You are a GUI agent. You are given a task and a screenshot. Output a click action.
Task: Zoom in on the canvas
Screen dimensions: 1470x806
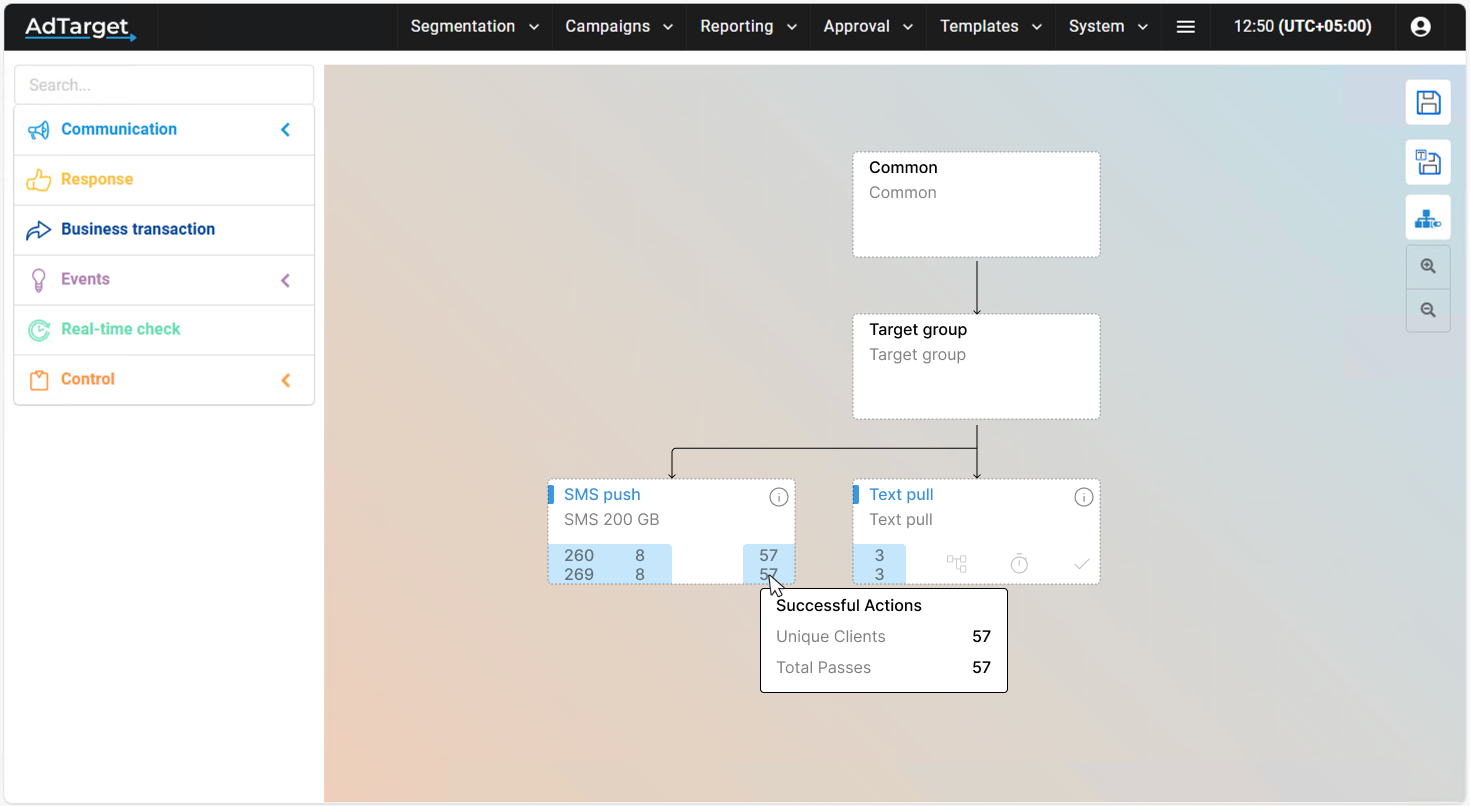[1428, 267]
